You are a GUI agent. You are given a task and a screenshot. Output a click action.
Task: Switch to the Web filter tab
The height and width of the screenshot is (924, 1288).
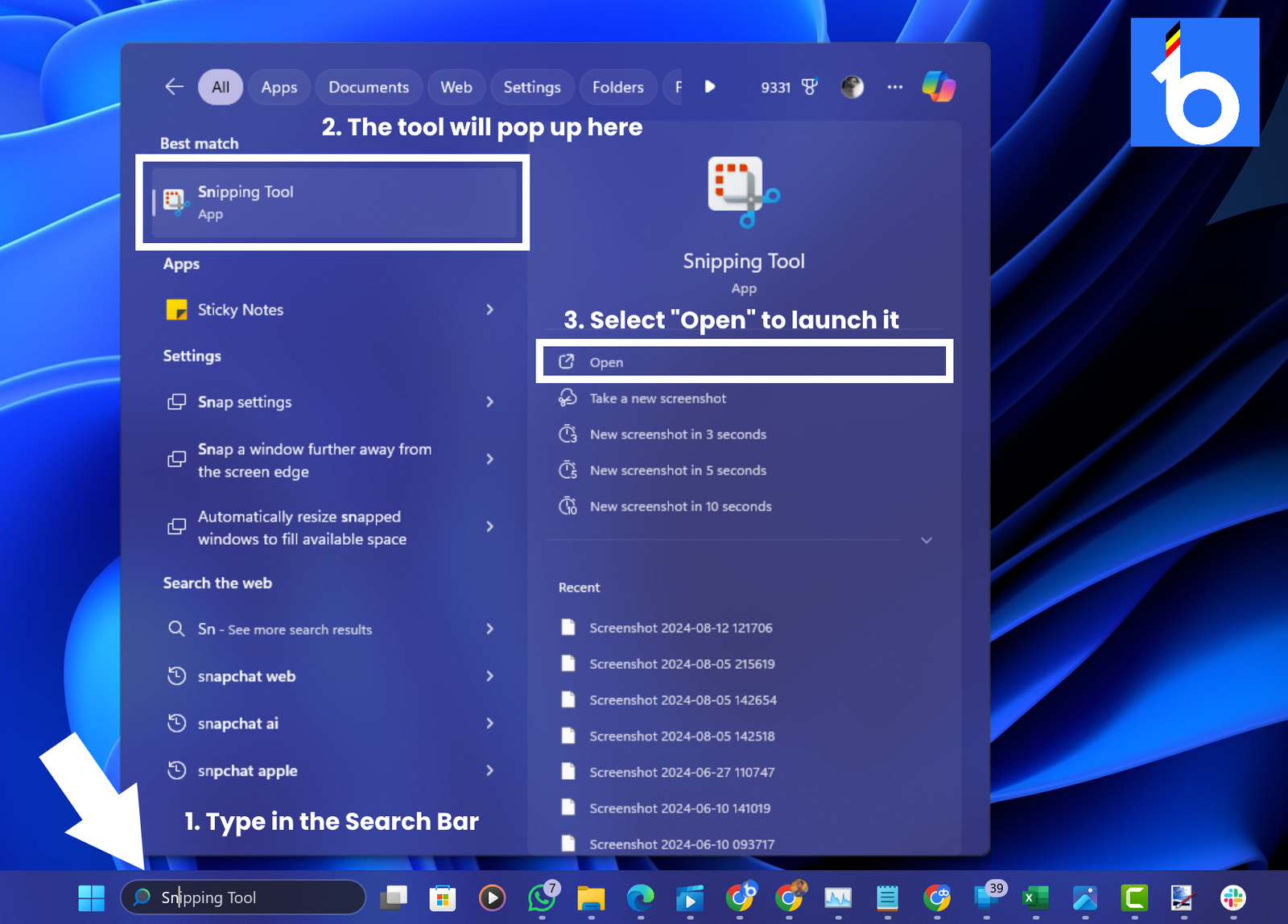click(x=456, y=87)
